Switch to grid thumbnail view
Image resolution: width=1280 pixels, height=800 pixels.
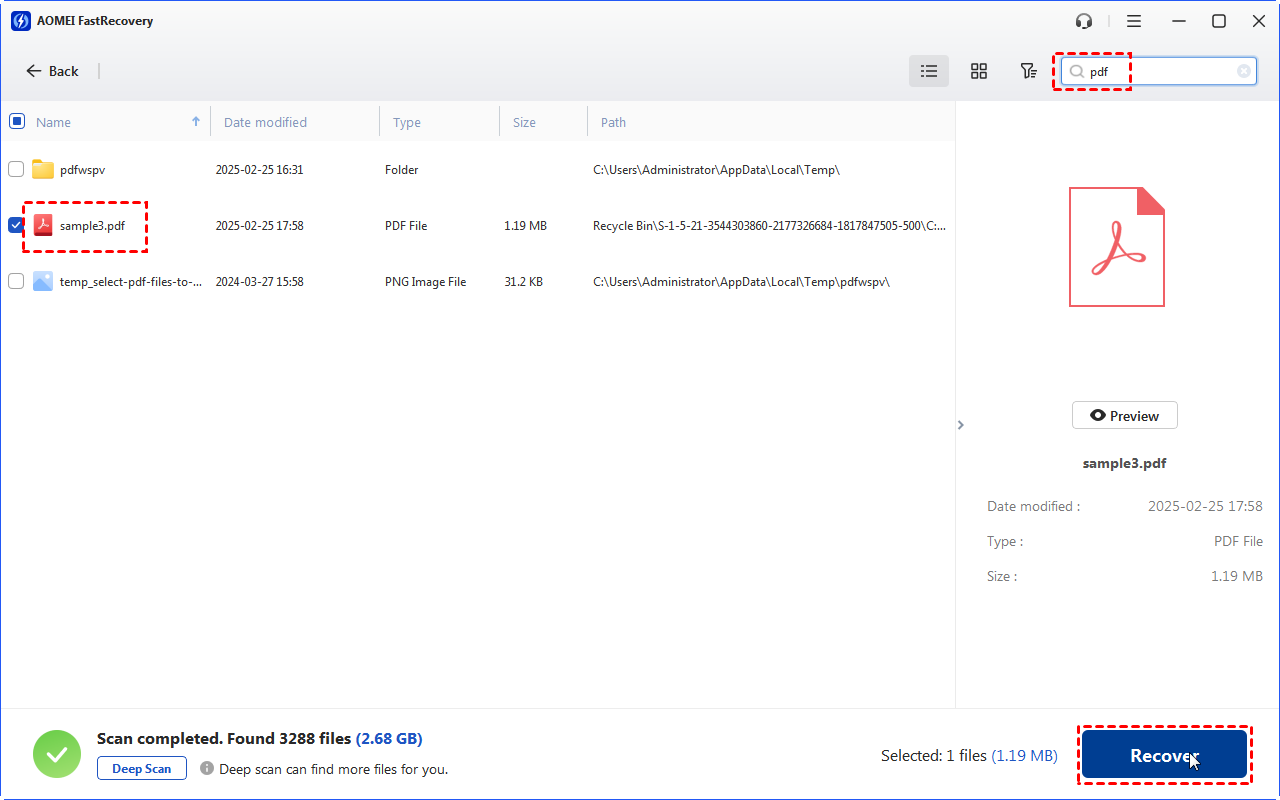[979, 71]
